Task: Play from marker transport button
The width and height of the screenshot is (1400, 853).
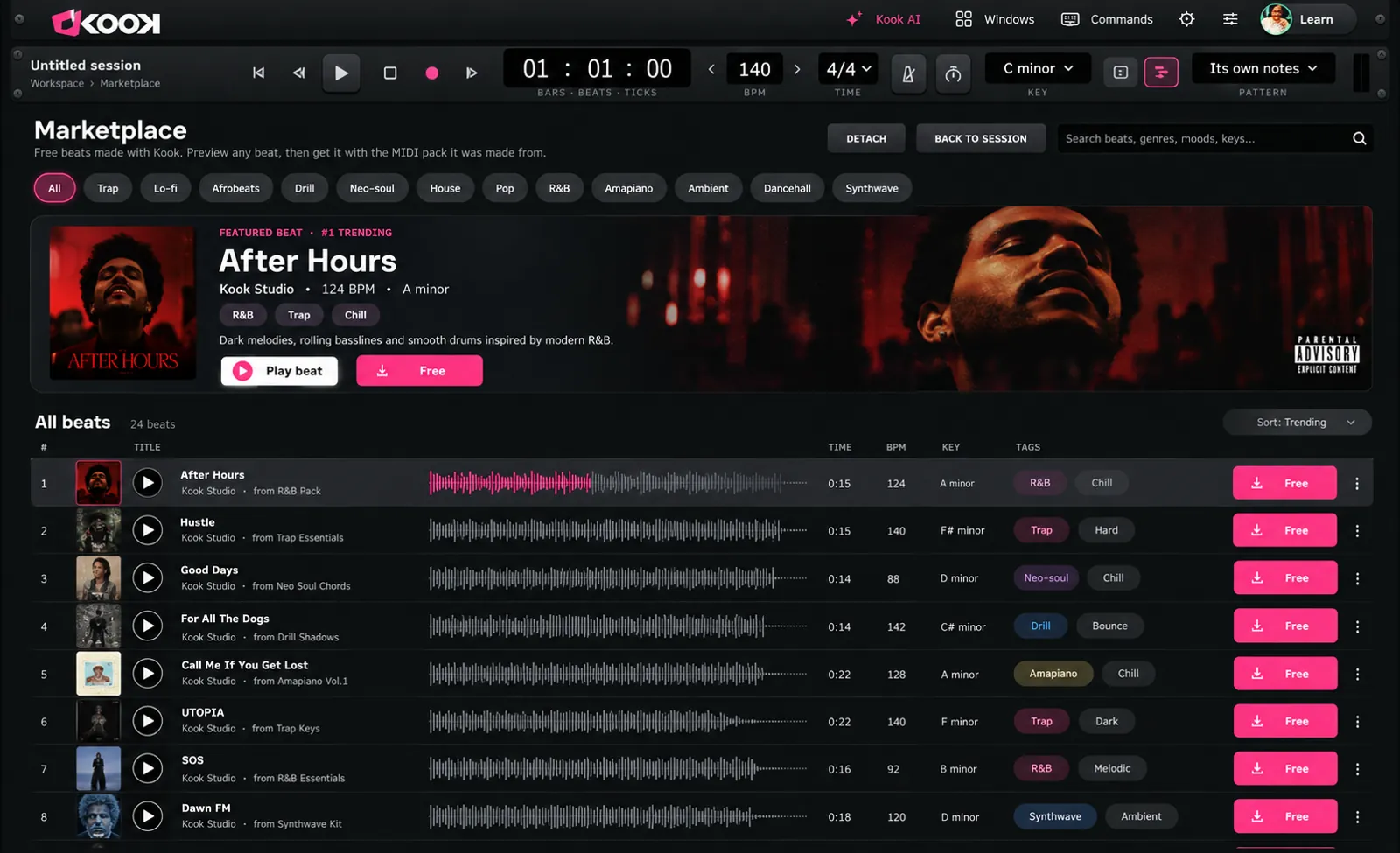Action: point(472,73)
